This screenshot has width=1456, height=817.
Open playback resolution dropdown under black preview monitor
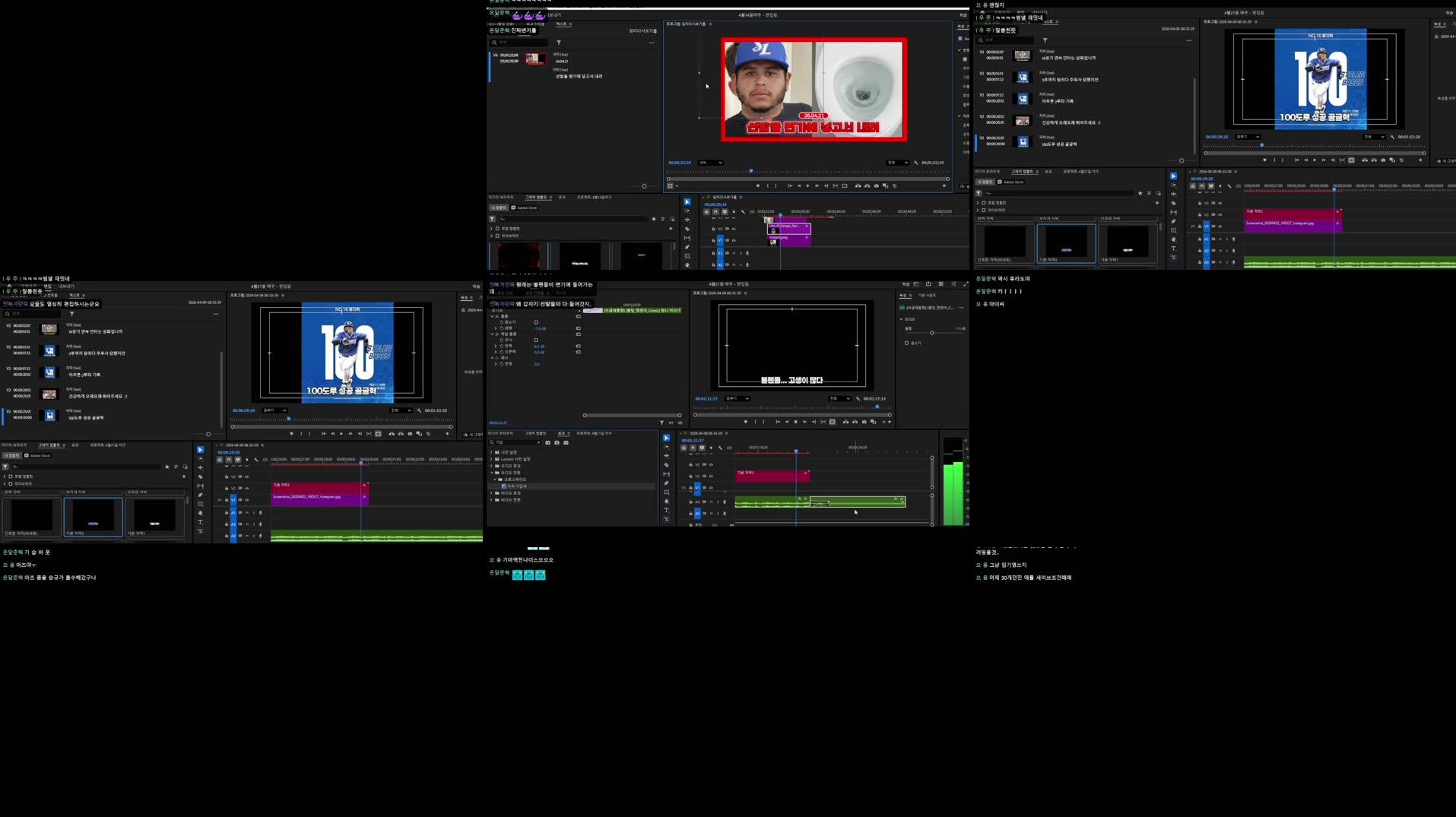pyautogui.click(x=839, y=398)
